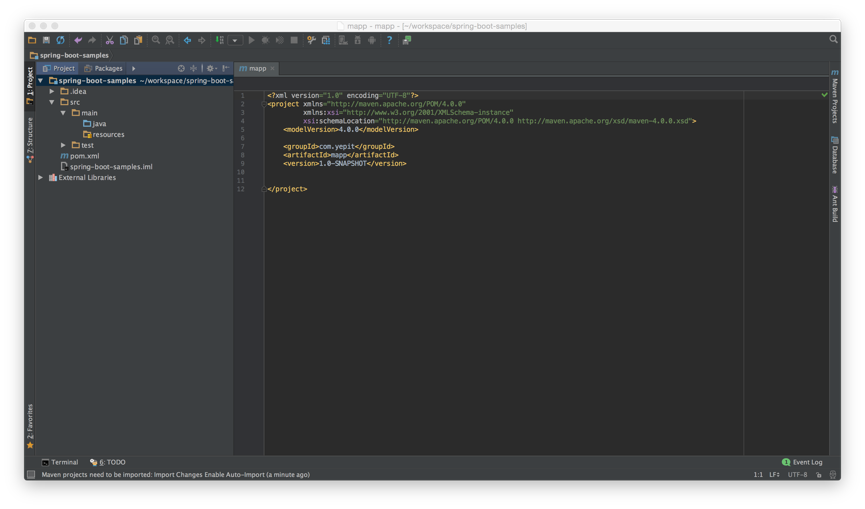The image size is (865, 509).
Task: Click the Scroll from Source target icon
Action: (x=181, y=68)
